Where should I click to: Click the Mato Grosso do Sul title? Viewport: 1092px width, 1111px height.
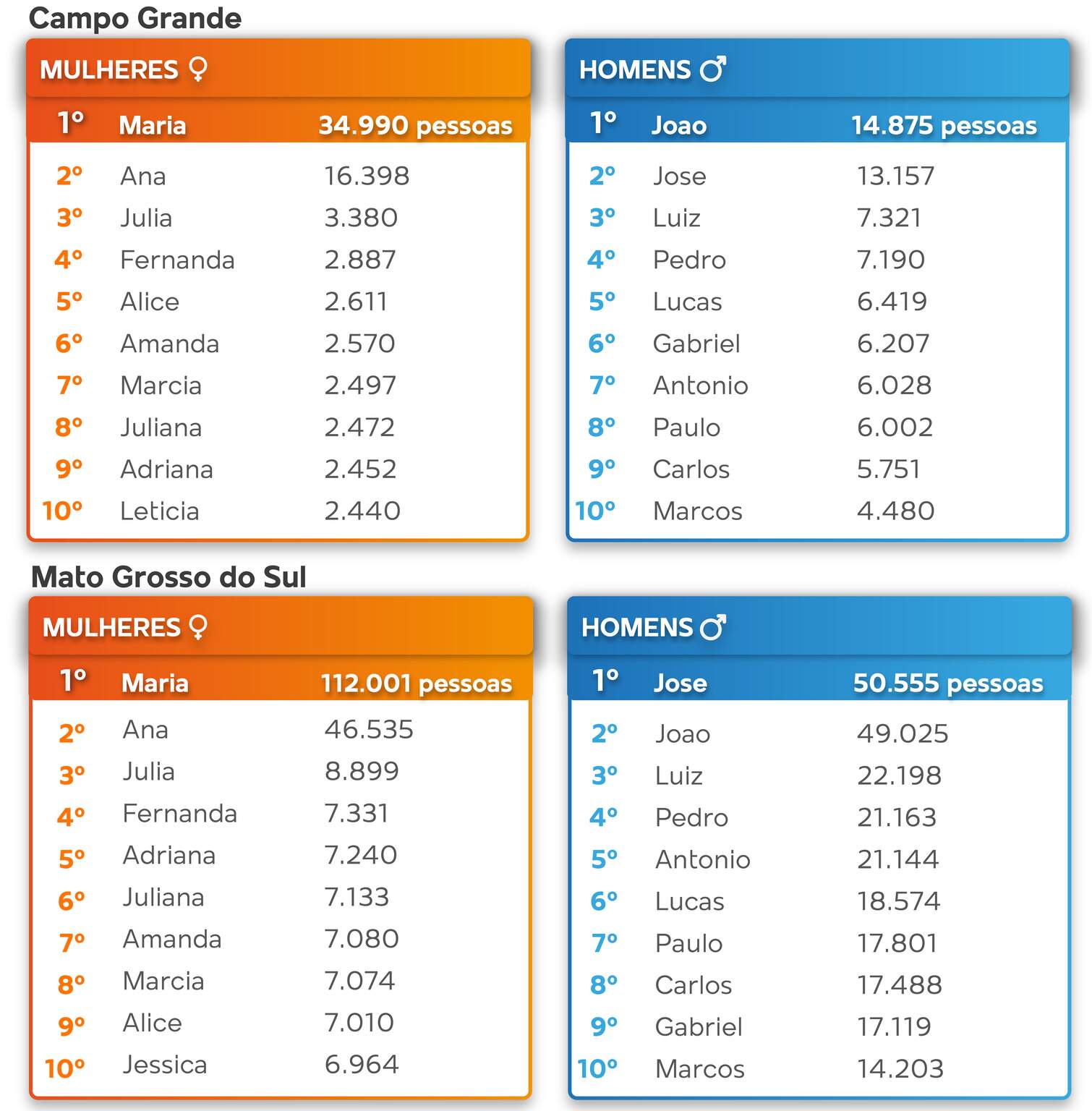169,577
